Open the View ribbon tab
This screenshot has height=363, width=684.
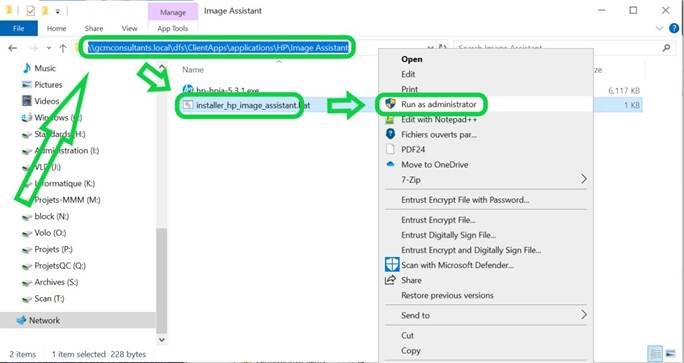click(130, 28)
